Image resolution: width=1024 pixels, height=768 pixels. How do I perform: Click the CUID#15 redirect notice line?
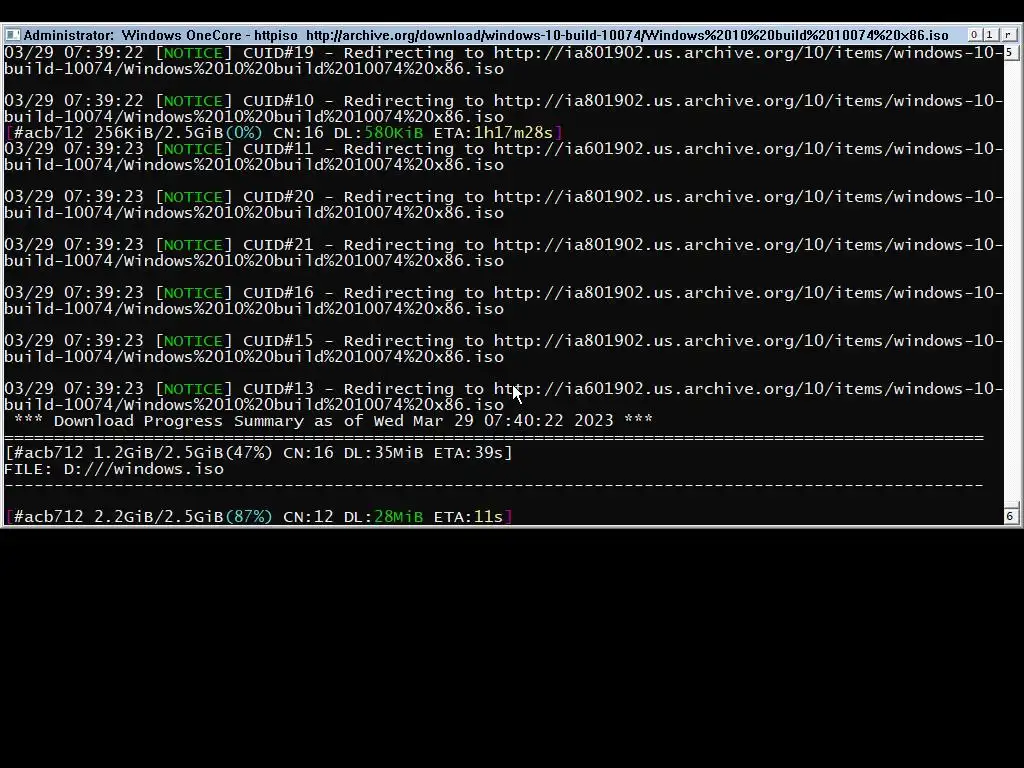[504, 349]
